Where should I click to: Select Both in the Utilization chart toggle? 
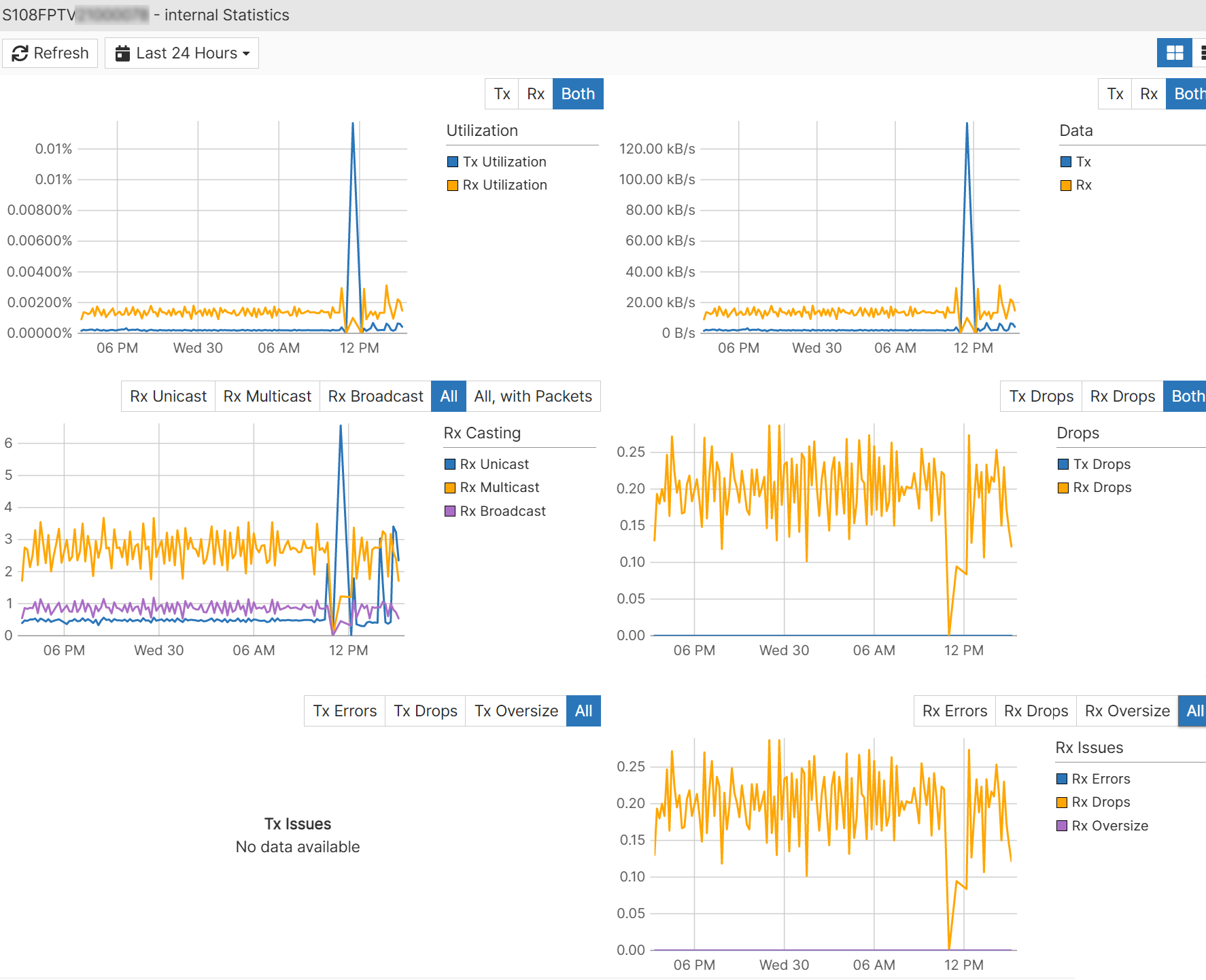[x=578, y=94]
